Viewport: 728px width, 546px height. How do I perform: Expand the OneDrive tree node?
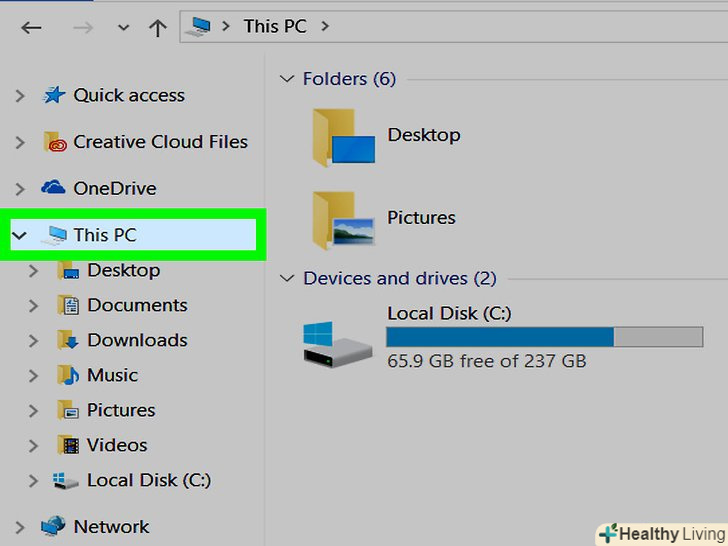pos(20,189)
